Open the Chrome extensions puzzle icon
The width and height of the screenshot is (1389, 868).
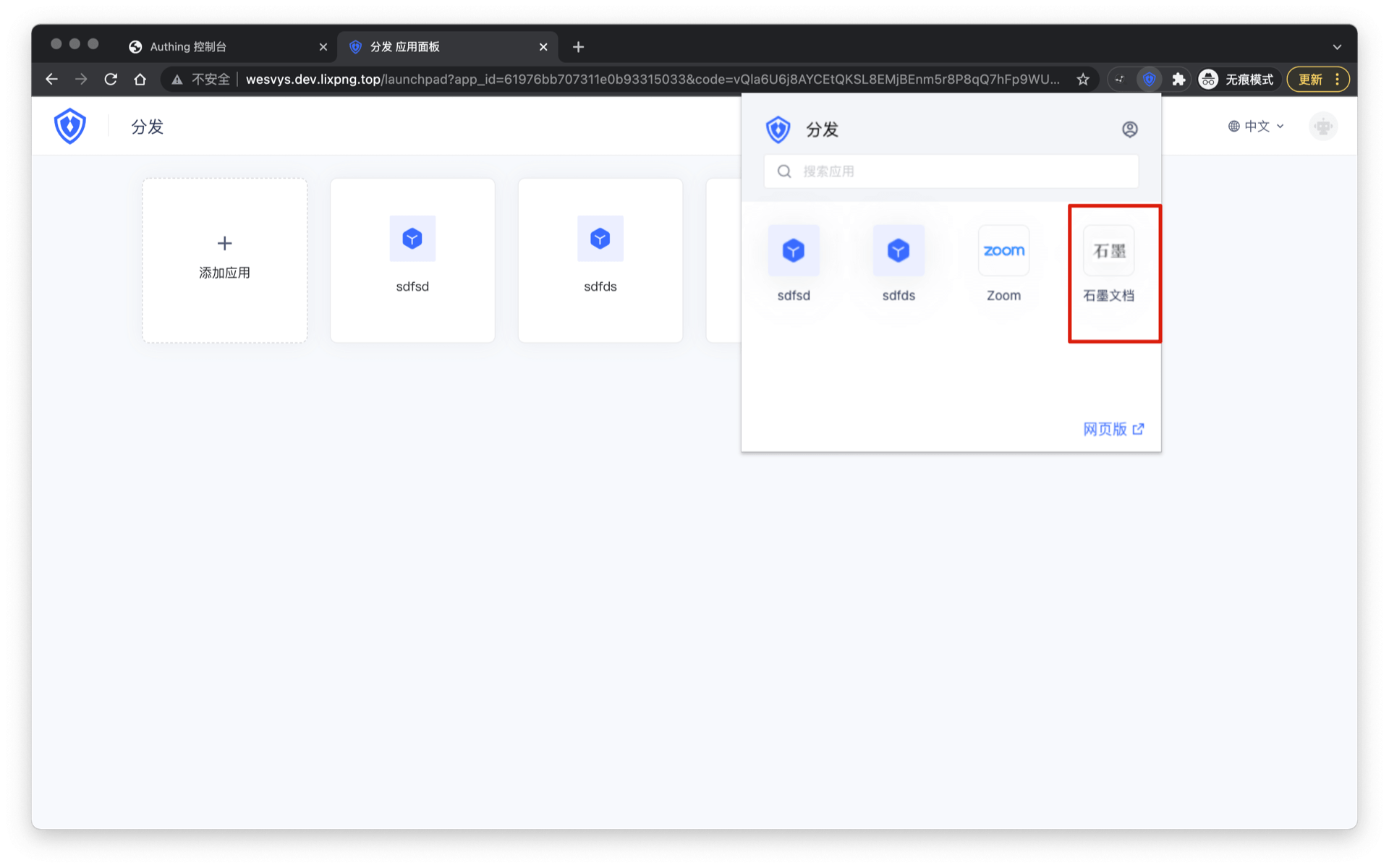[x=1178, y=80]
